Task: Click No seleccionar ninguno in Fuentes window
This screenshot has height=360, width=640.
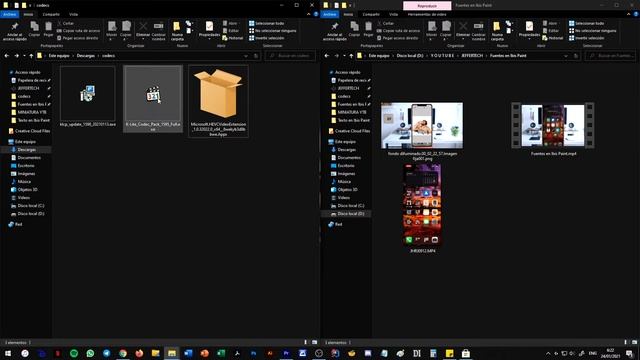Action: (593, 31)
